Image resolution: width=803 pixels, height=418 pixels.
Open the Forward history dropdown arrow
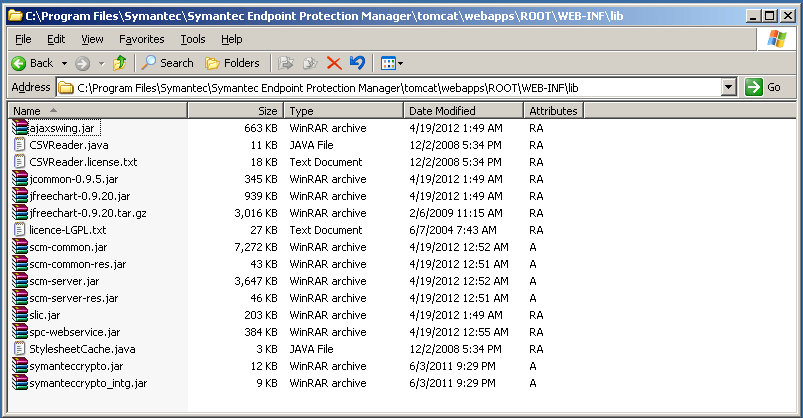pos(101,64)
